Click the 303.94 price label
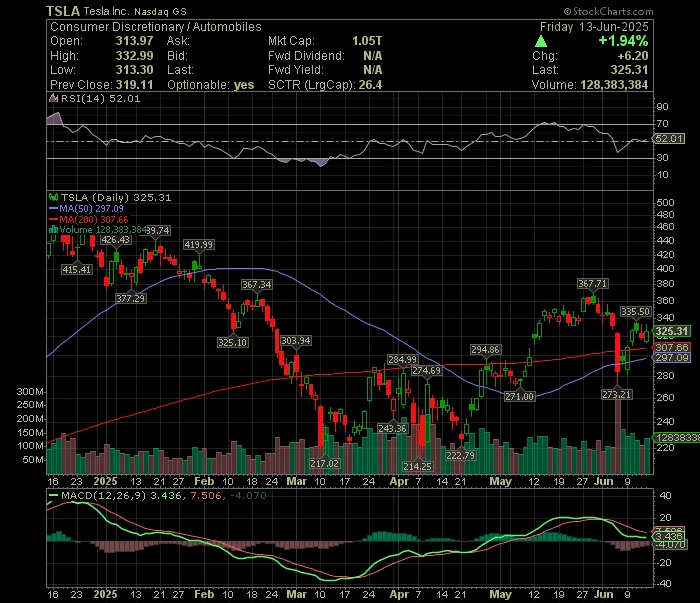 click(x=296, y=341)
